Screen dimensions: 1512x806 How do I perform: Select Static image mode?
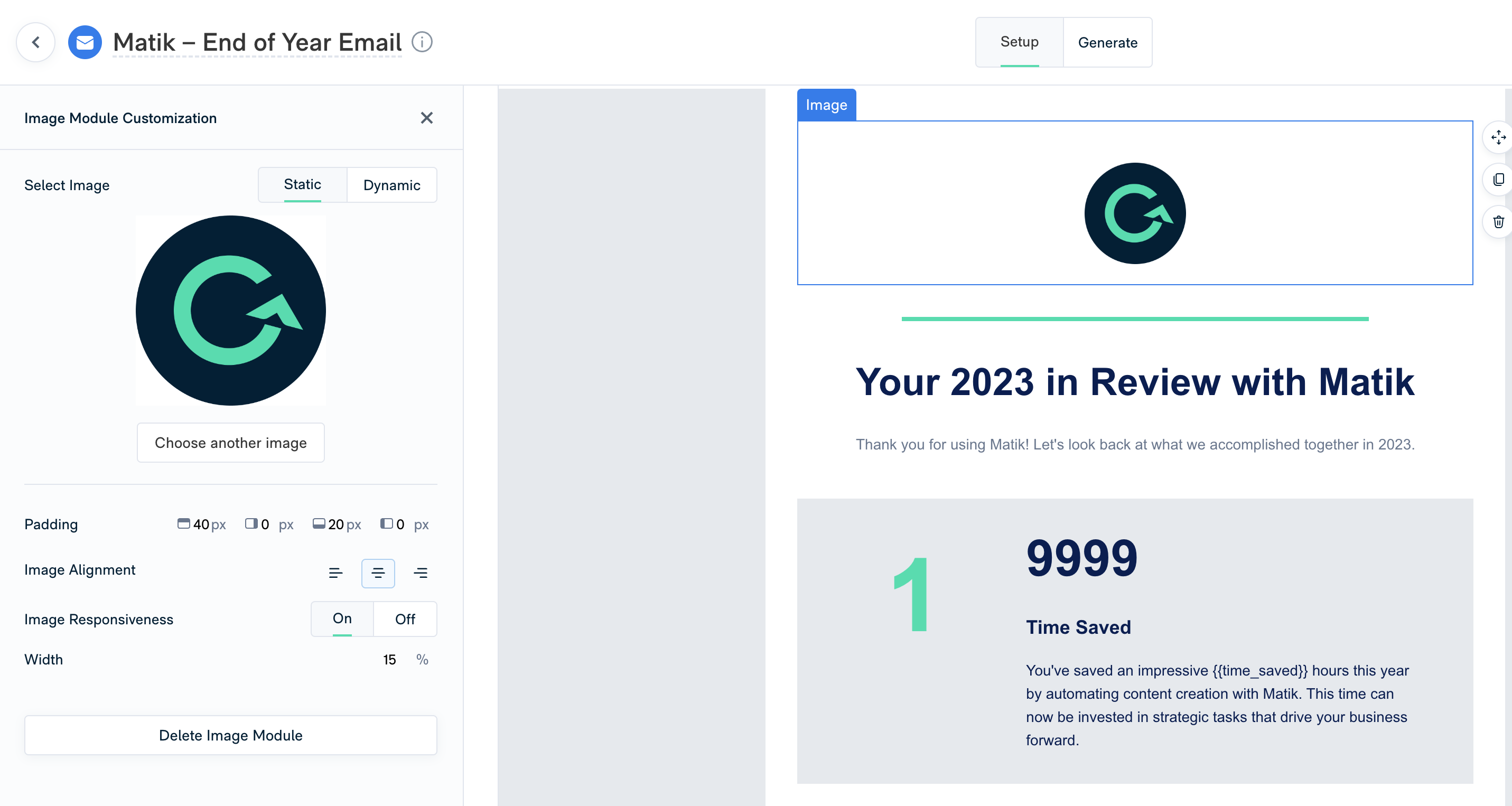tap(302, 185)
